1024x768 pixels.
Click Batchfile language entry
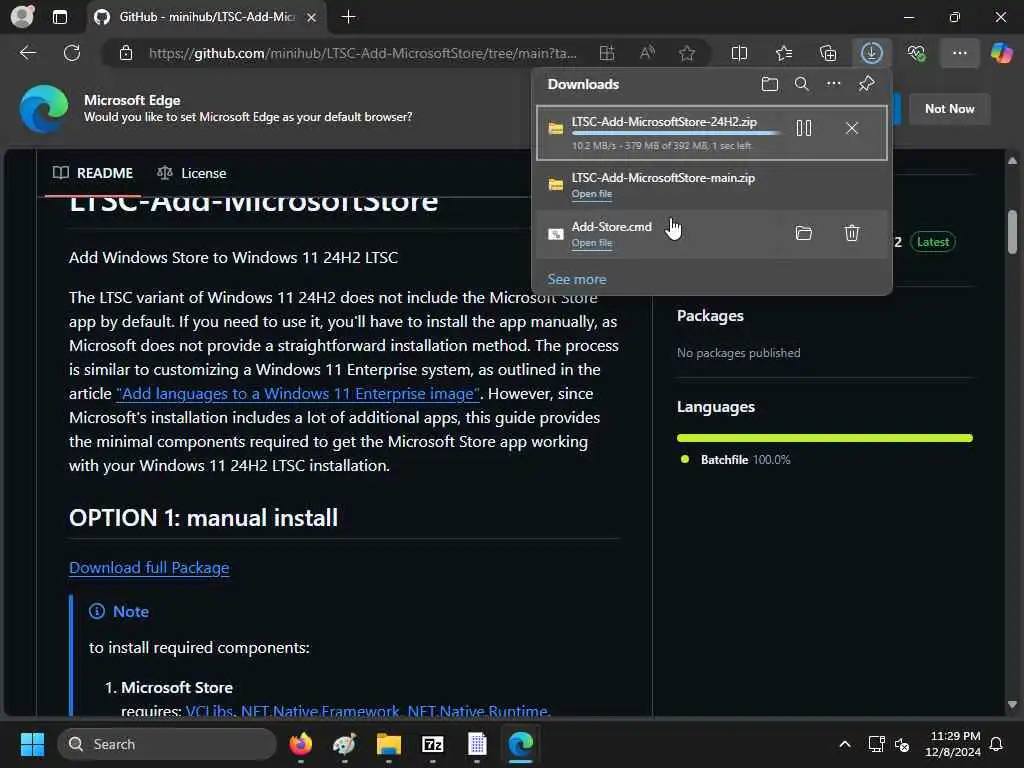click(735, 460)
